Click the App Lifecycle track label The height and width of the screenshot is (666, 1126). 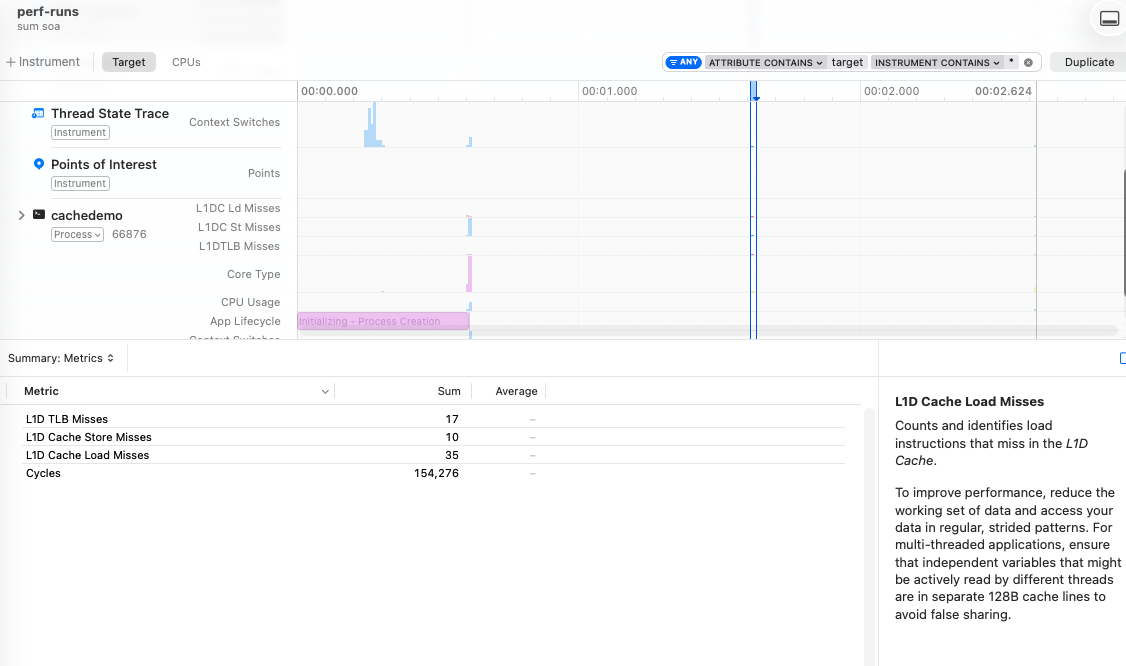(245, 321)
